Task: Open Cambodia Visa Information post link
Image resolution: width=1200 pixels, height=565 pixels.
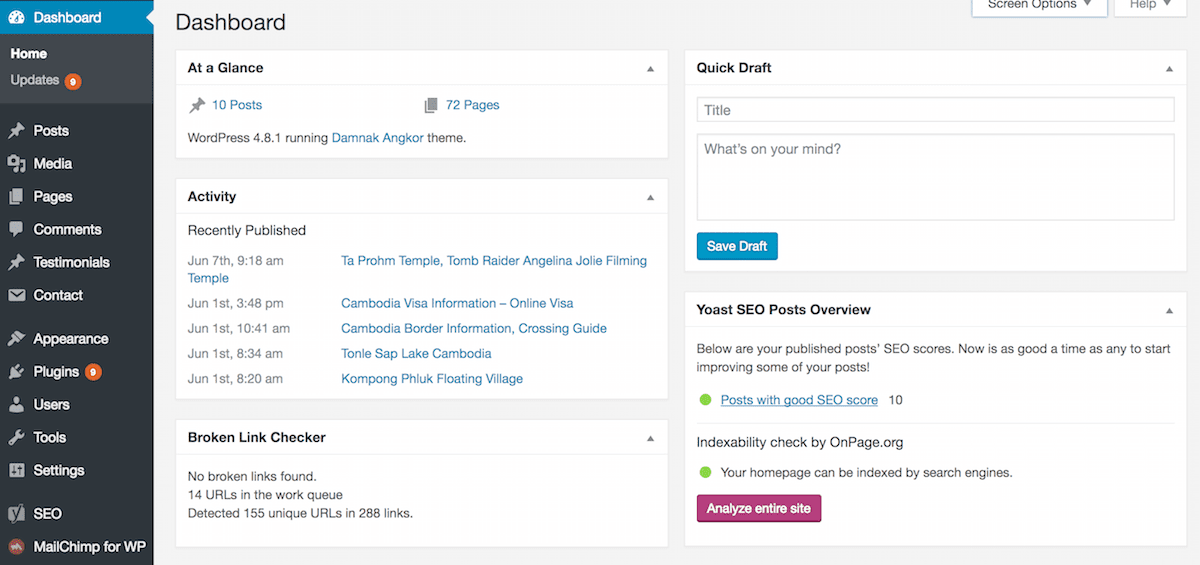Action: coord(457,303)
